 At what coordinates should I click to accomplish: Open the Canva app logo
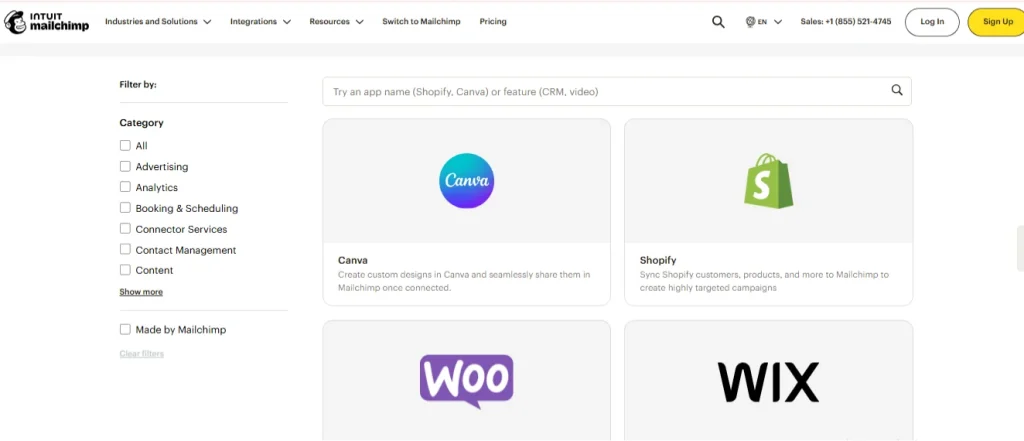466,181
